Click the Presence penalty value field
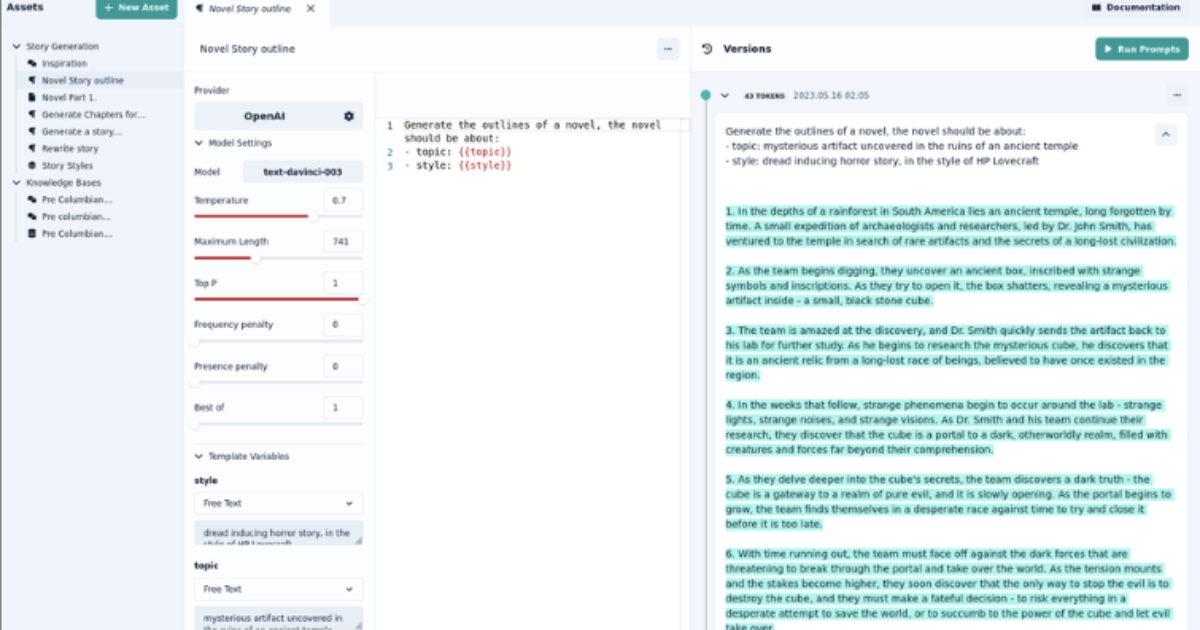 click(x=343, y=367)
